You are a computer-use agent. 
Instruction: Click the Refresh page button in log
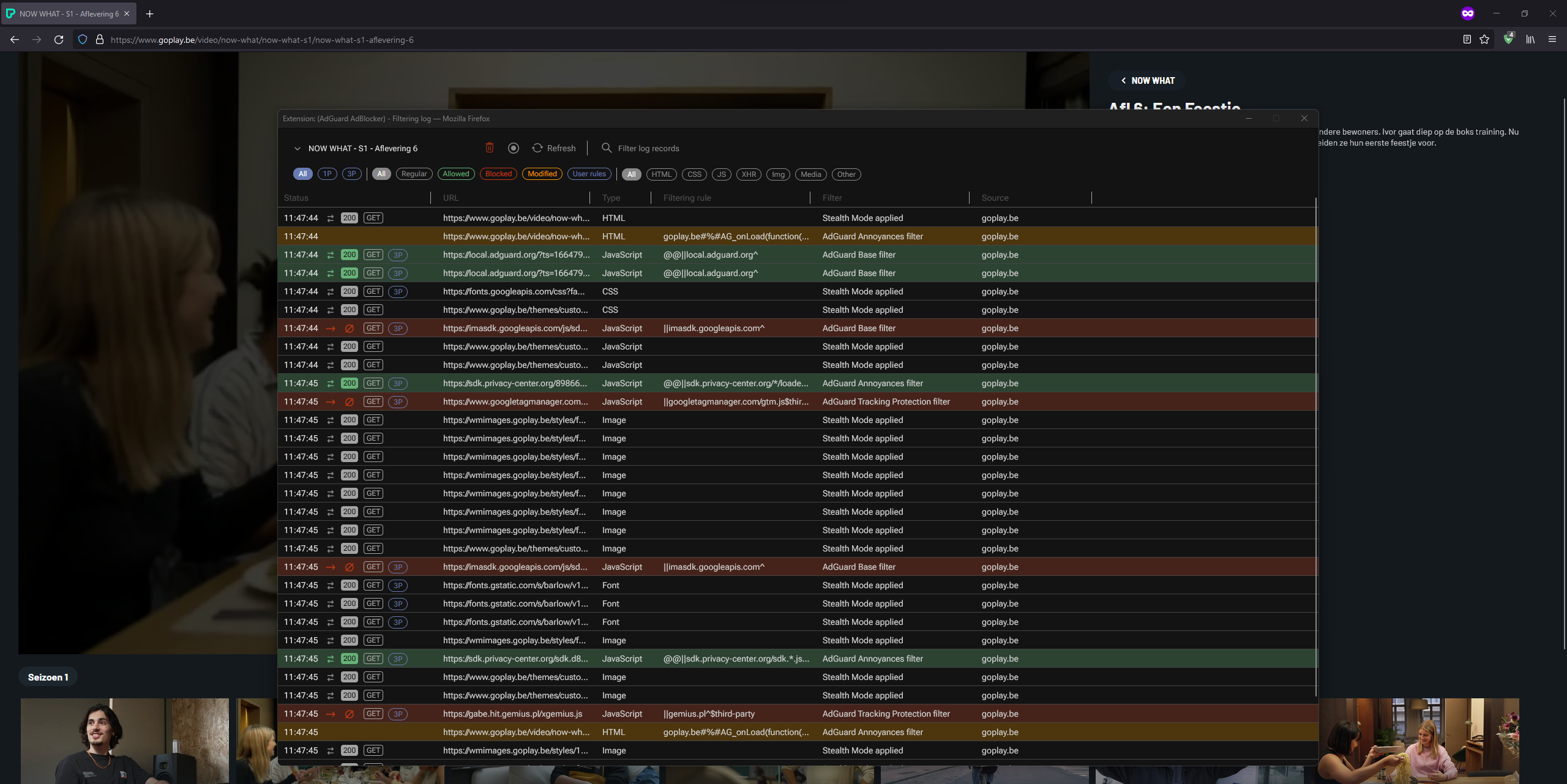[x=554, y=148]
